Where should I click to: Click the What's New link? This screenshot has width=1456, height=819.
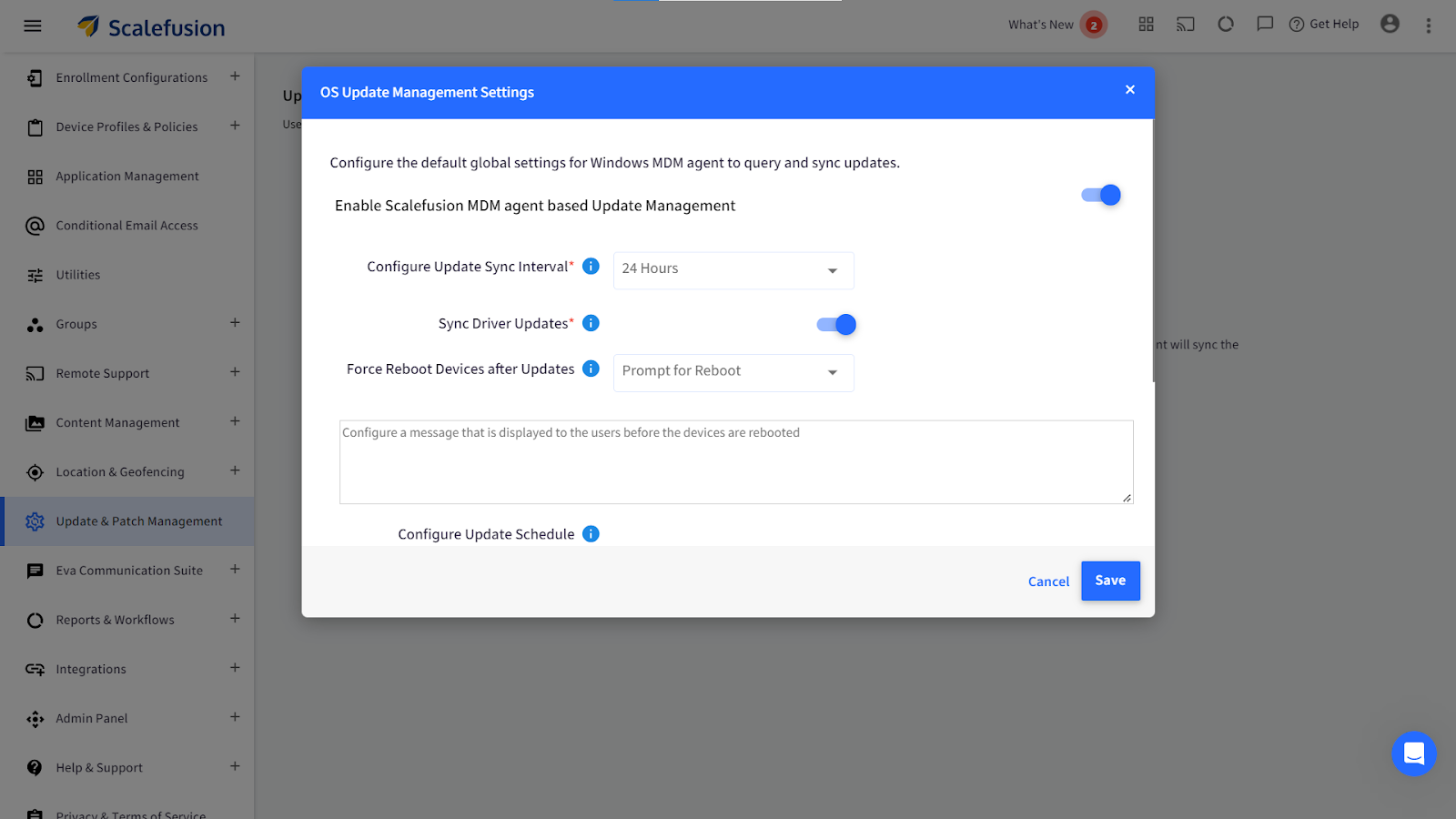coord(1040,25)
